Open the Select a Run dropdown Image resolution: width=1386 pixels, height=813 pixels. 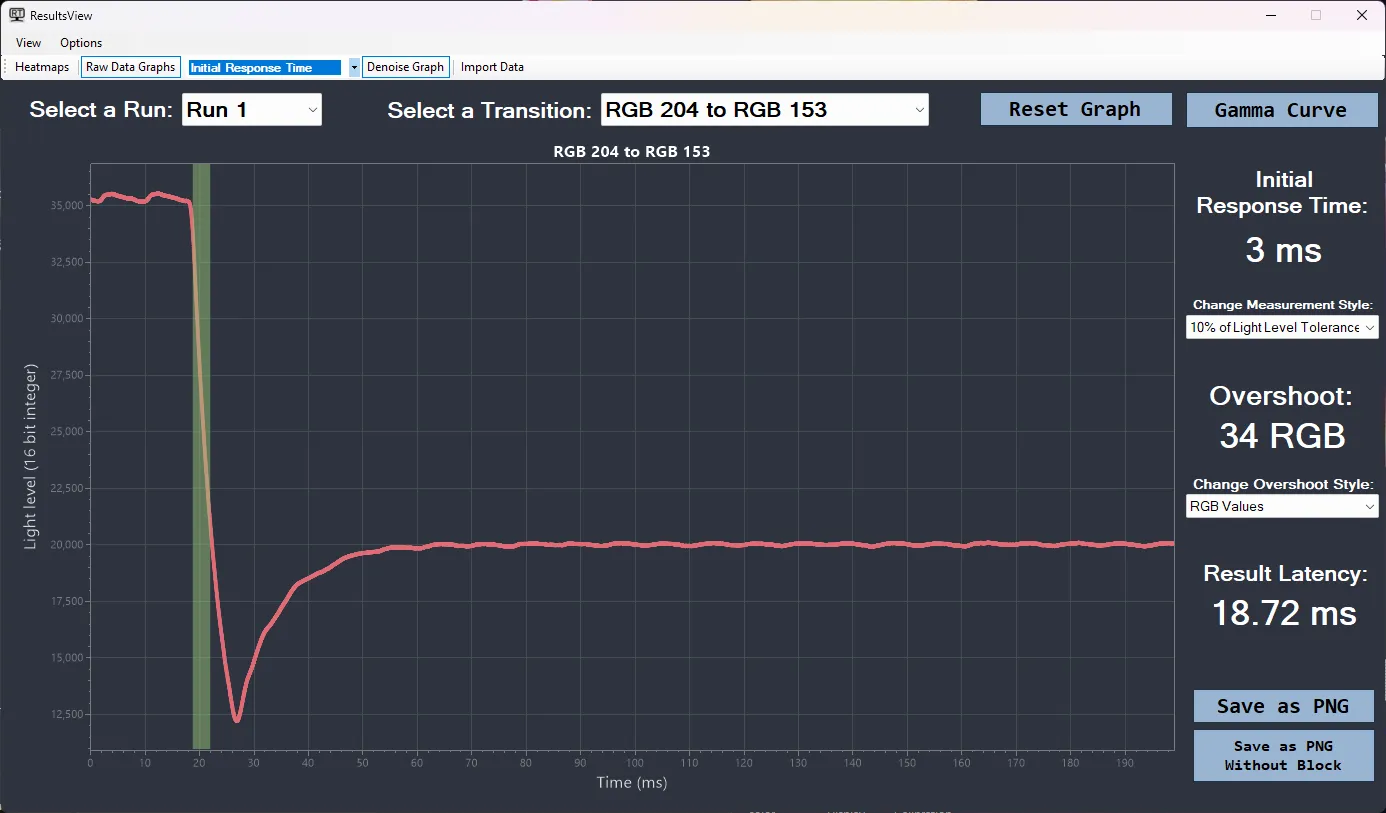tap(252, 110)
